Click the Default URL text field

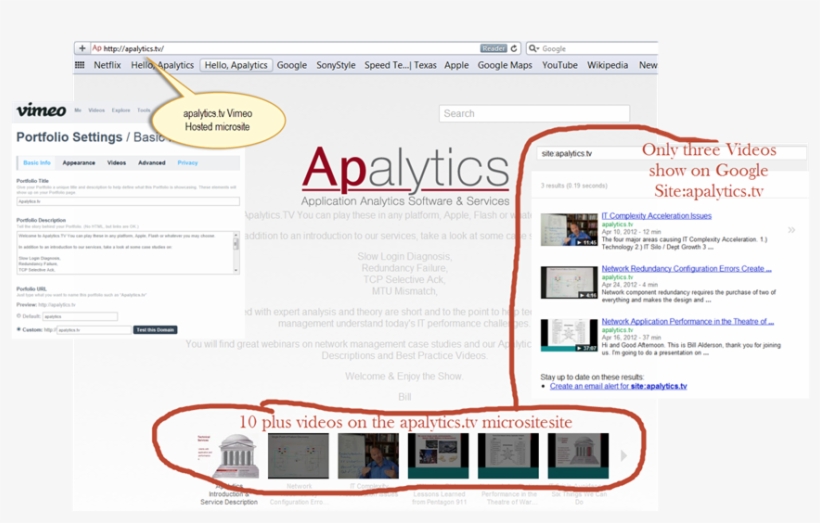[80, 316]
